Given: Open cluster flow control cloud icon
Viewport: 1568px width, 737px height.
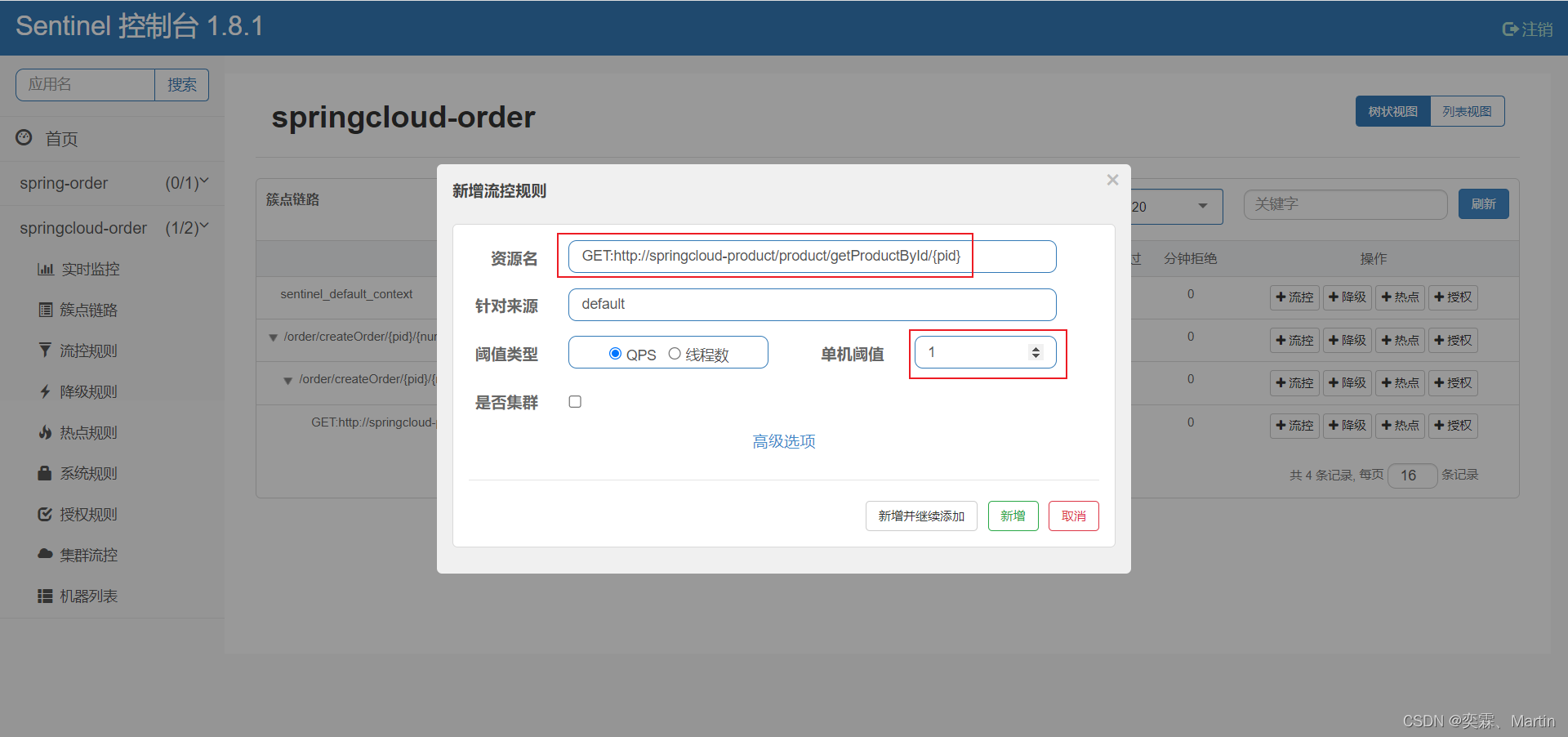Looking at the screenshot, I should pyautogui.click(x=45, y=554).
